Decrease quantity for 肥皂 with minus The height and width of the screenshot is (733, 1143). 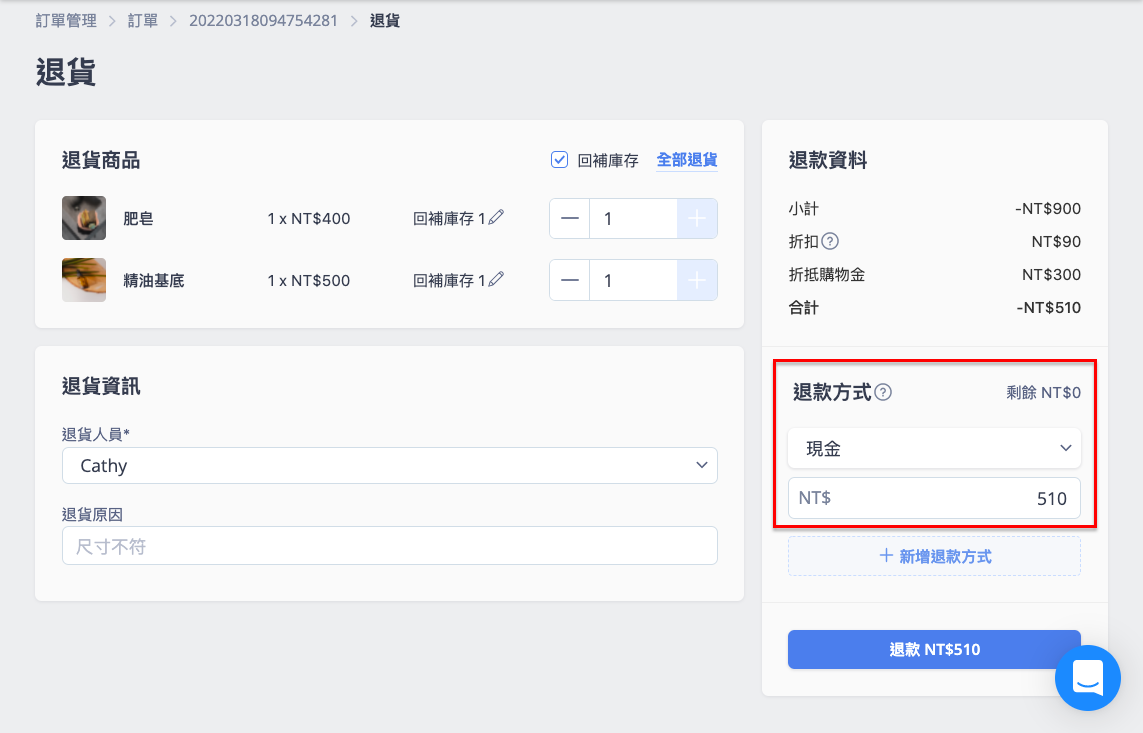pos(569,219)
